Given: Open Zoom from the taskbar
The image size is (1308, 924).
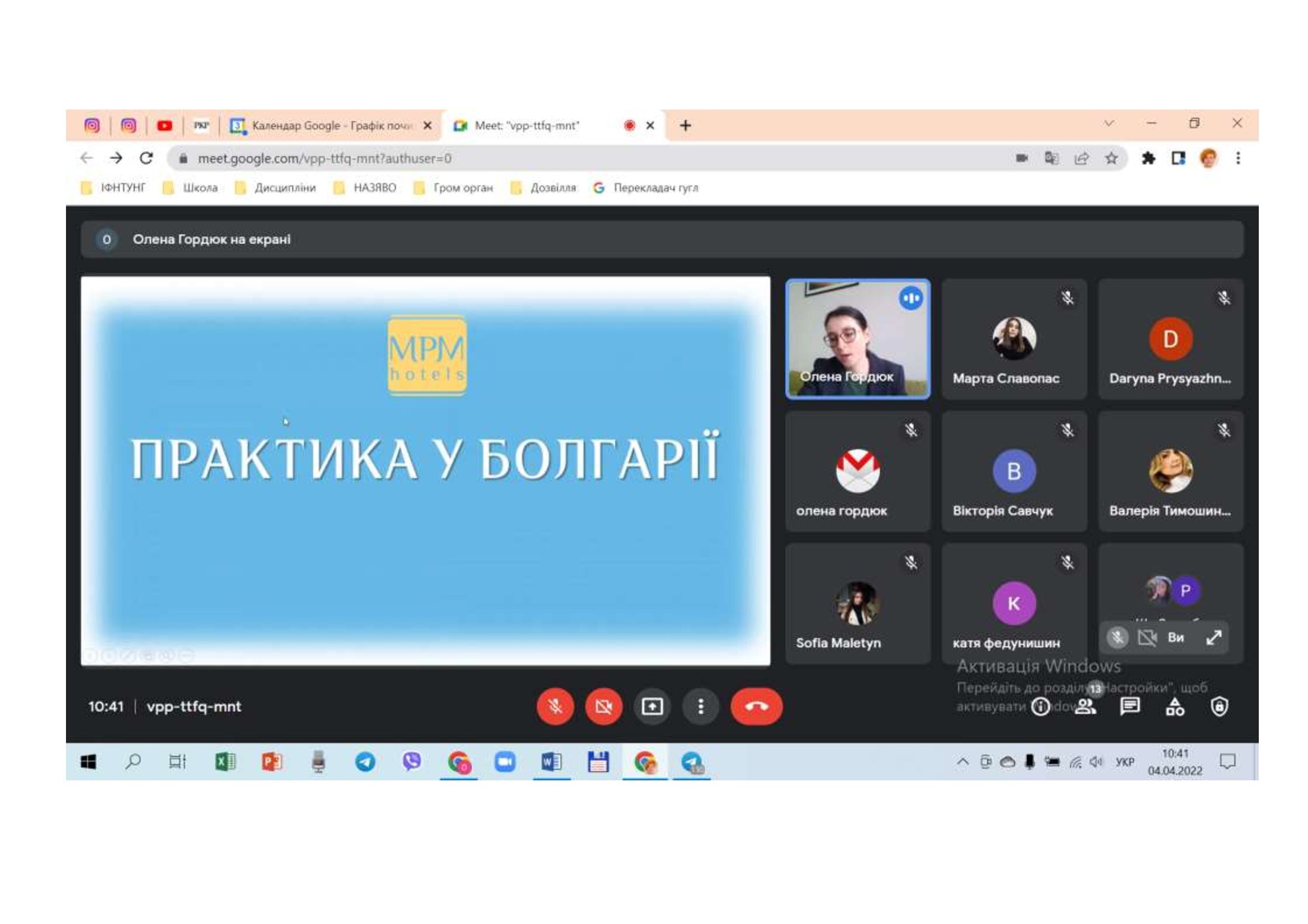Looking at the screenshot, I should (505, 762).
